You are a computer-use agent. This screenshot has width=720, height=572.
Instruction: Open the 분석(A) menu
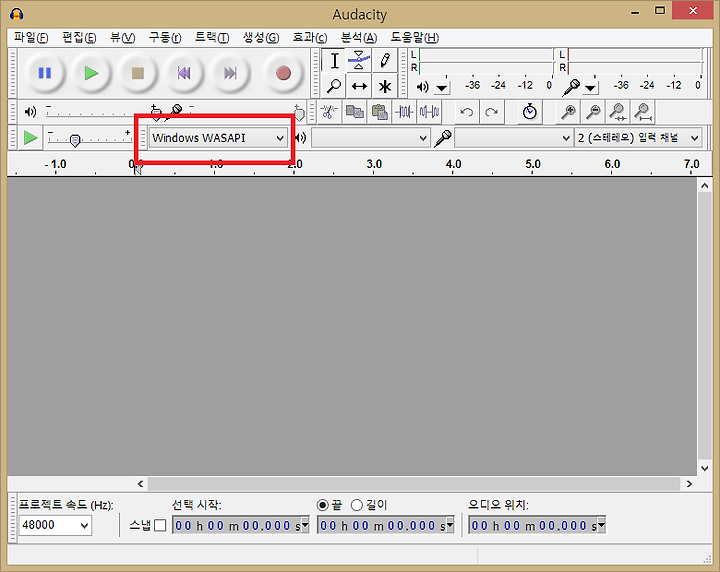[x=359, y=37]
